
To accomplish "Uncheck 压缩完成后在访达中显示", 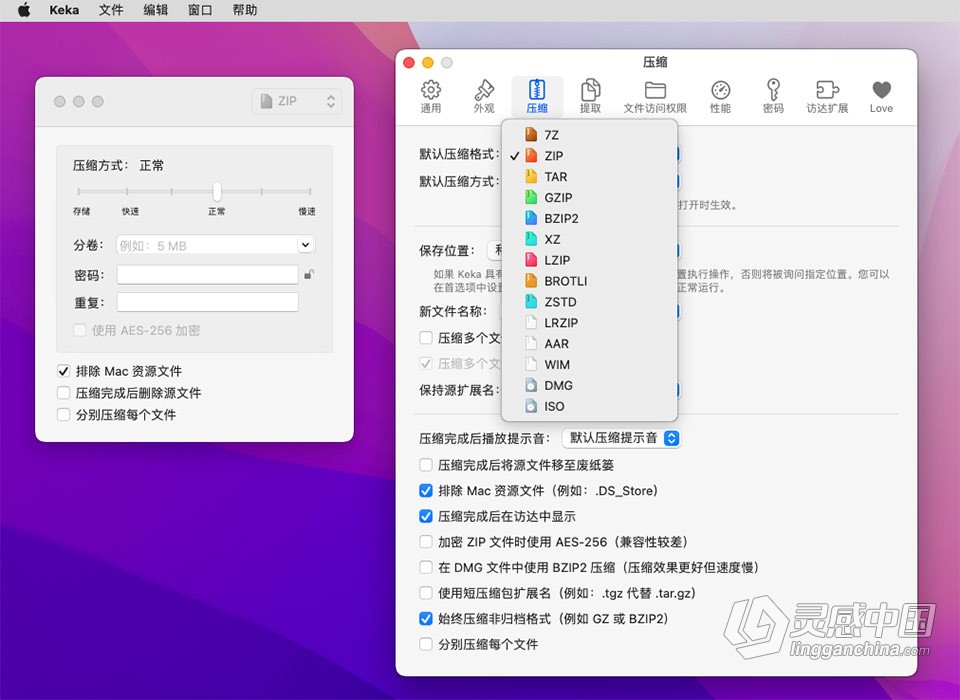I will (426, 516).
